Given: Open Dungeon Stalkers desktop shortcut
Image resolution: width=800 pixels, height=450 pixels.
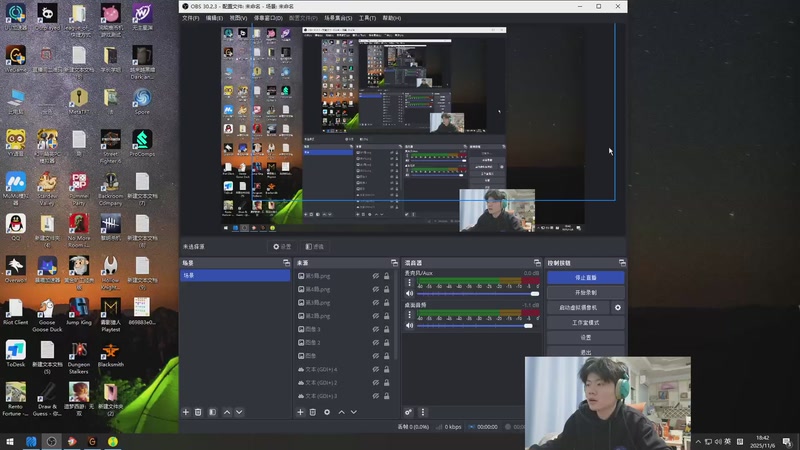Looking at the screenshot, I should coord(79,358).
